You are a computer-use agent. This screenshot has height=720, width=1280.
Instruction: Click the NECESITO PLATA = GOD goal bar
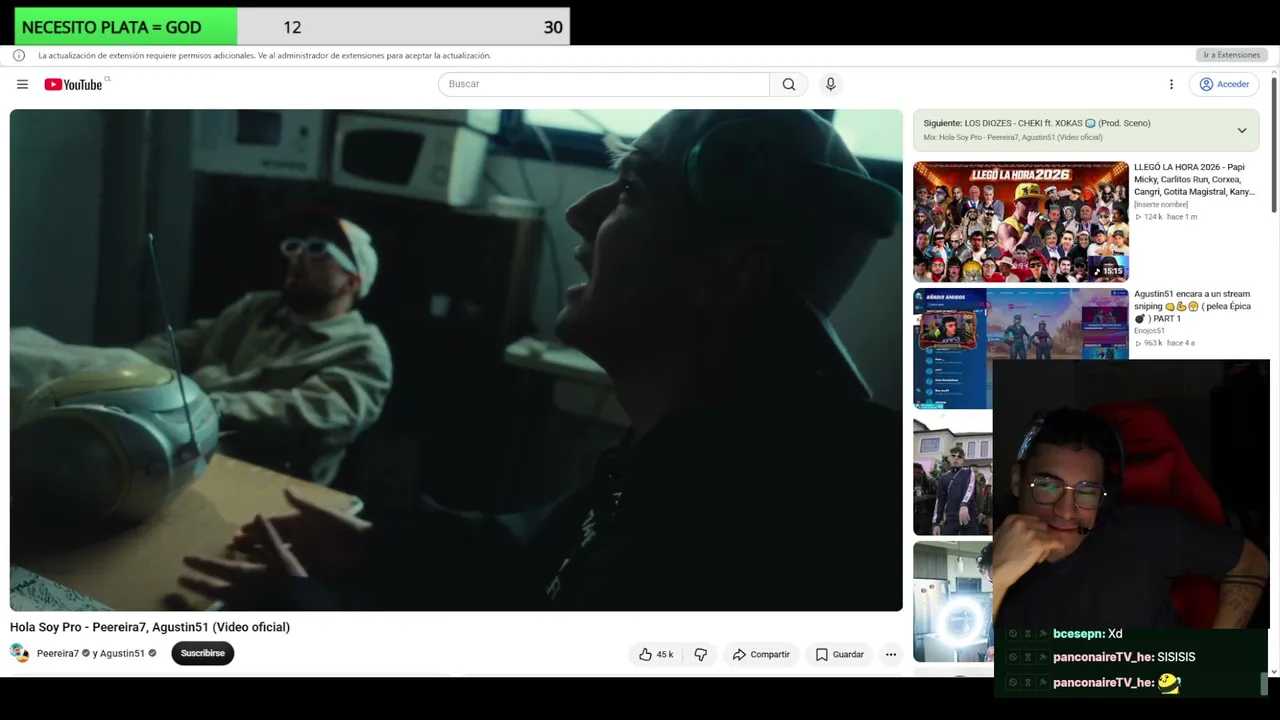coord(292,27)
